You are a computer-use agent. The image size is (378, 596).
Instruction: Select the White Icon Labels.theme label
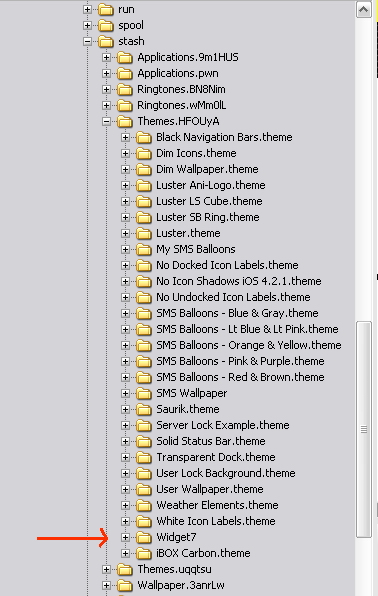216,521
